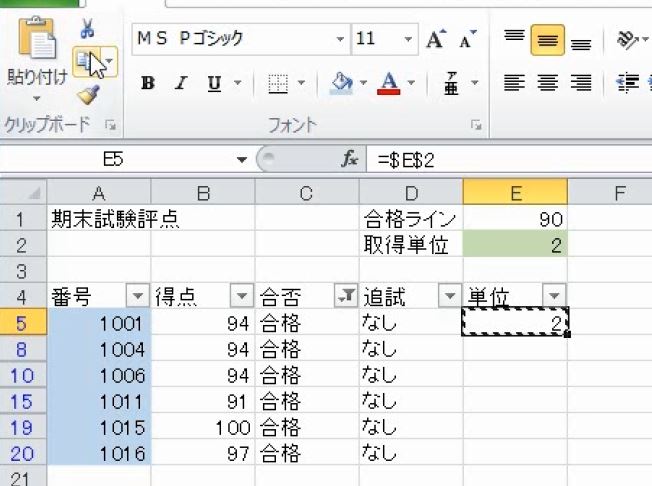The height and width of the screenshot is (486, 652).
Task: Toggle Italic formatting
Action: (x=181, y=83)
